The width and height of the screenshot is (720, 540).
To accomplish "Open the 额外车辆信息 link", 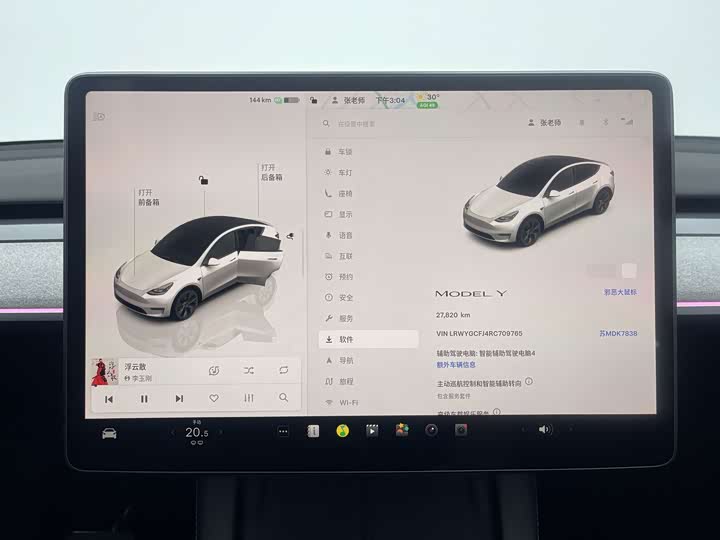I will [456, 365].
